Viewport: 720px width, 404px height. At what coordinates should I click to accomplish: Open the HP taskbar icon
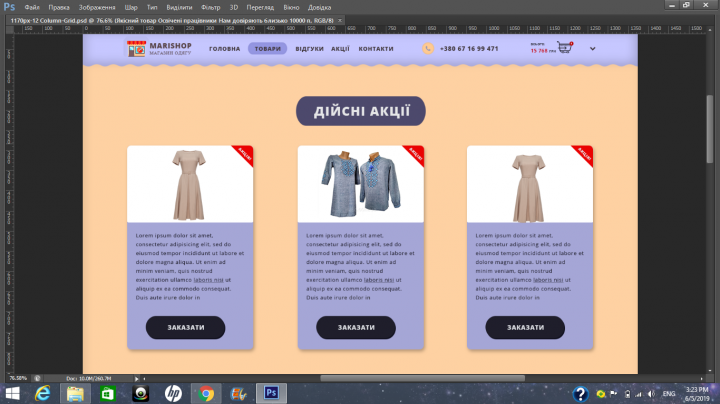click(x=173, y=393)
